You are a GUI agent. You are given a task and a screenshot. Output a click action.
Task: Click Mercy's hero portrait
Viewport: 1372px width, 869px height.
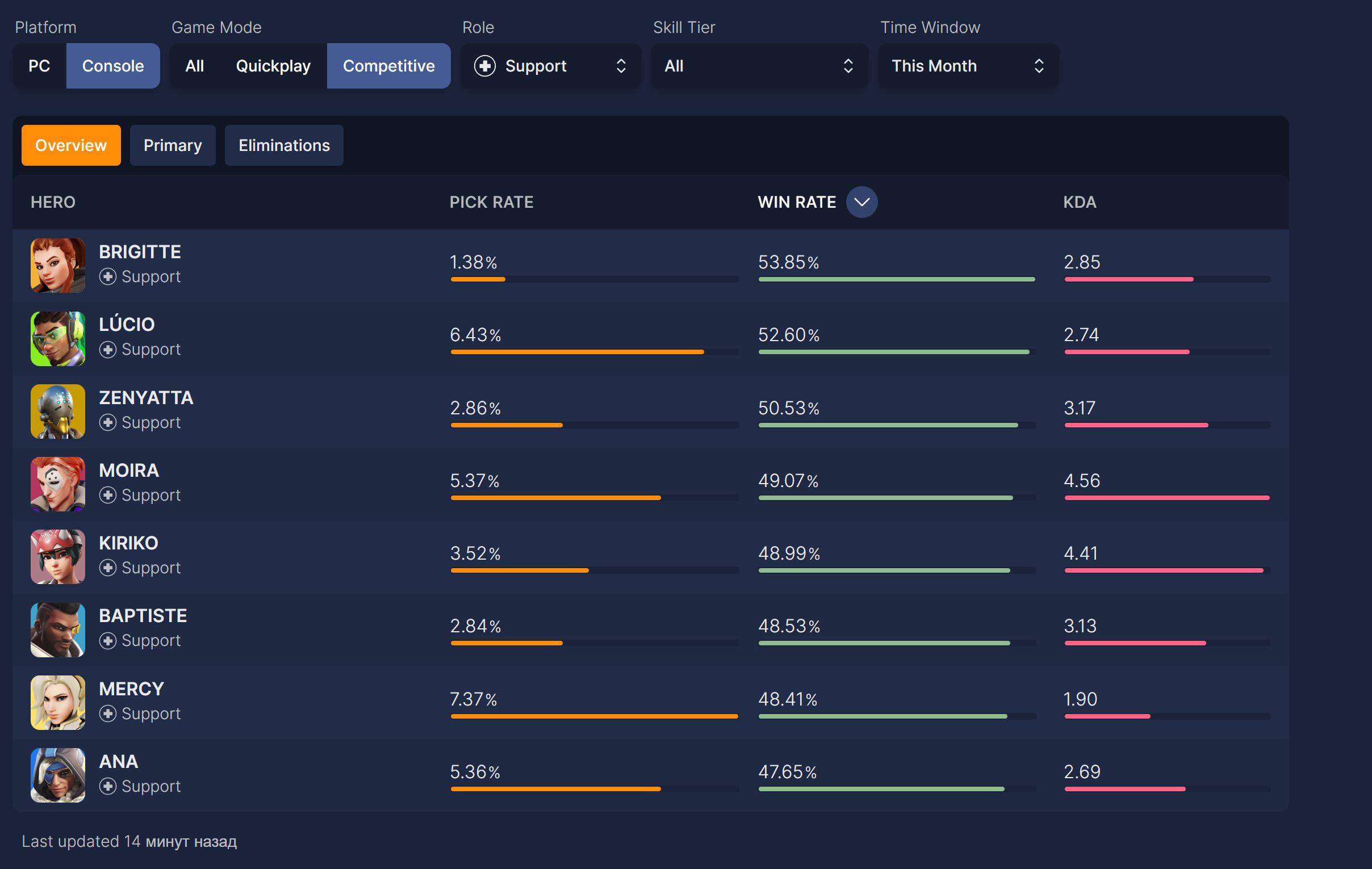[57, 702]
